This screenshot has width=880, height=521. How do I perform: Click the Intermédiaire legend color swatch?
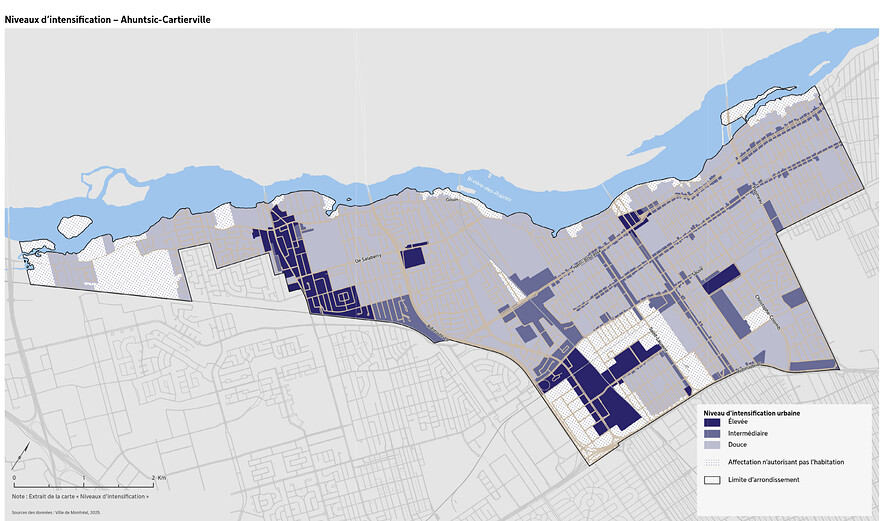711,434
